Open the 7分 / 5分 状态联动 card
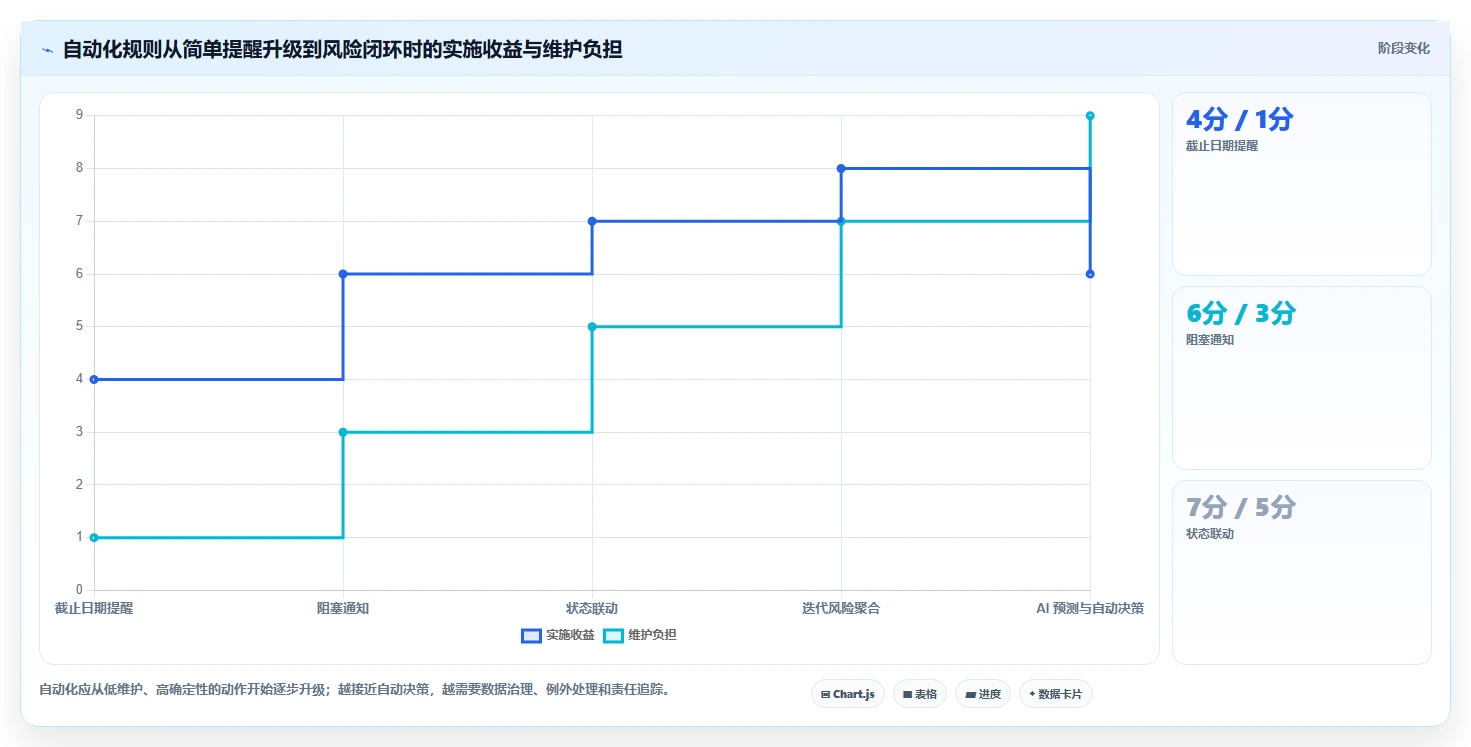 pyautogui.click(x=1301, y=572)
